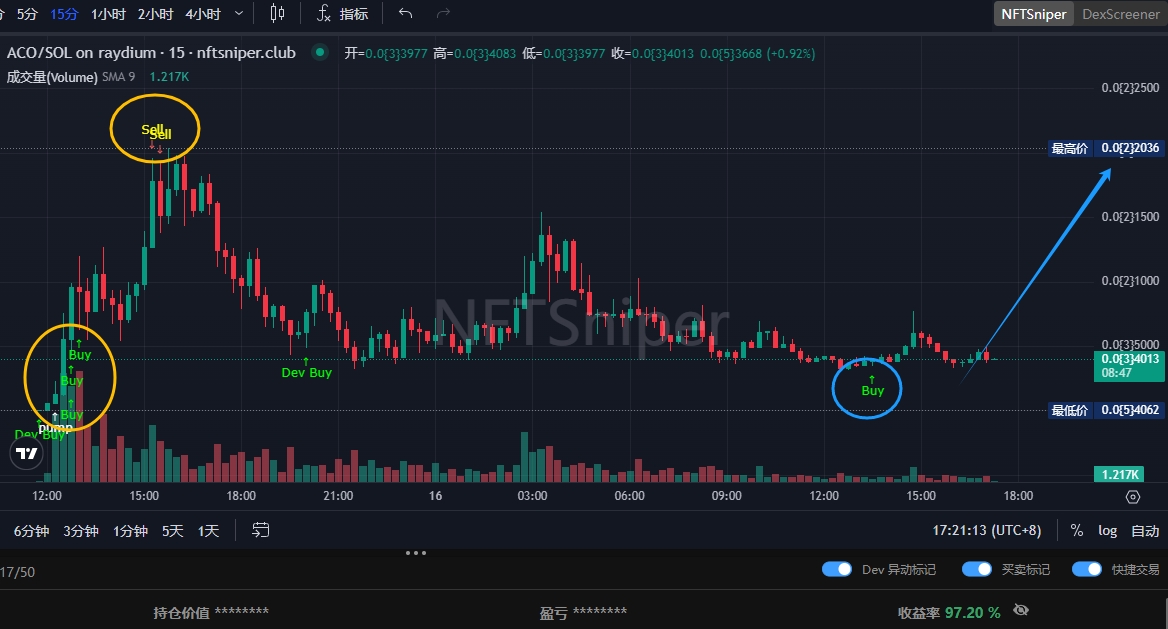Click the Dev Buy marker near 21:00
This screenshot has width=1168, height=629.
pos(306,372)
